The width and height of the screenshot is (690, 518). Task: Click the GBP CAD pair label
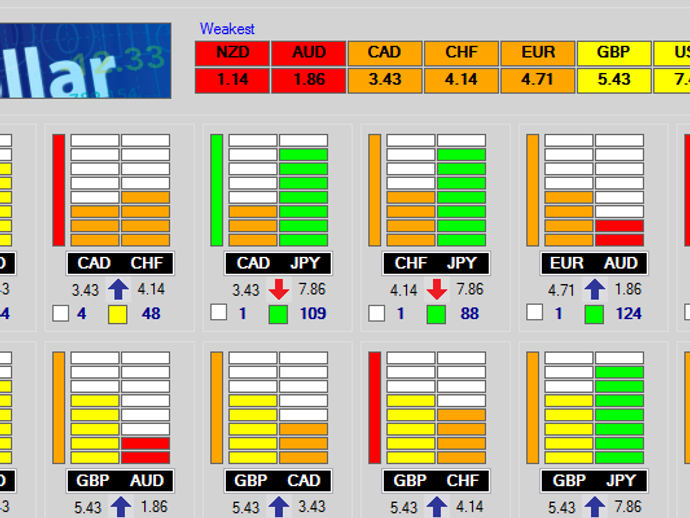coord(278,481)
